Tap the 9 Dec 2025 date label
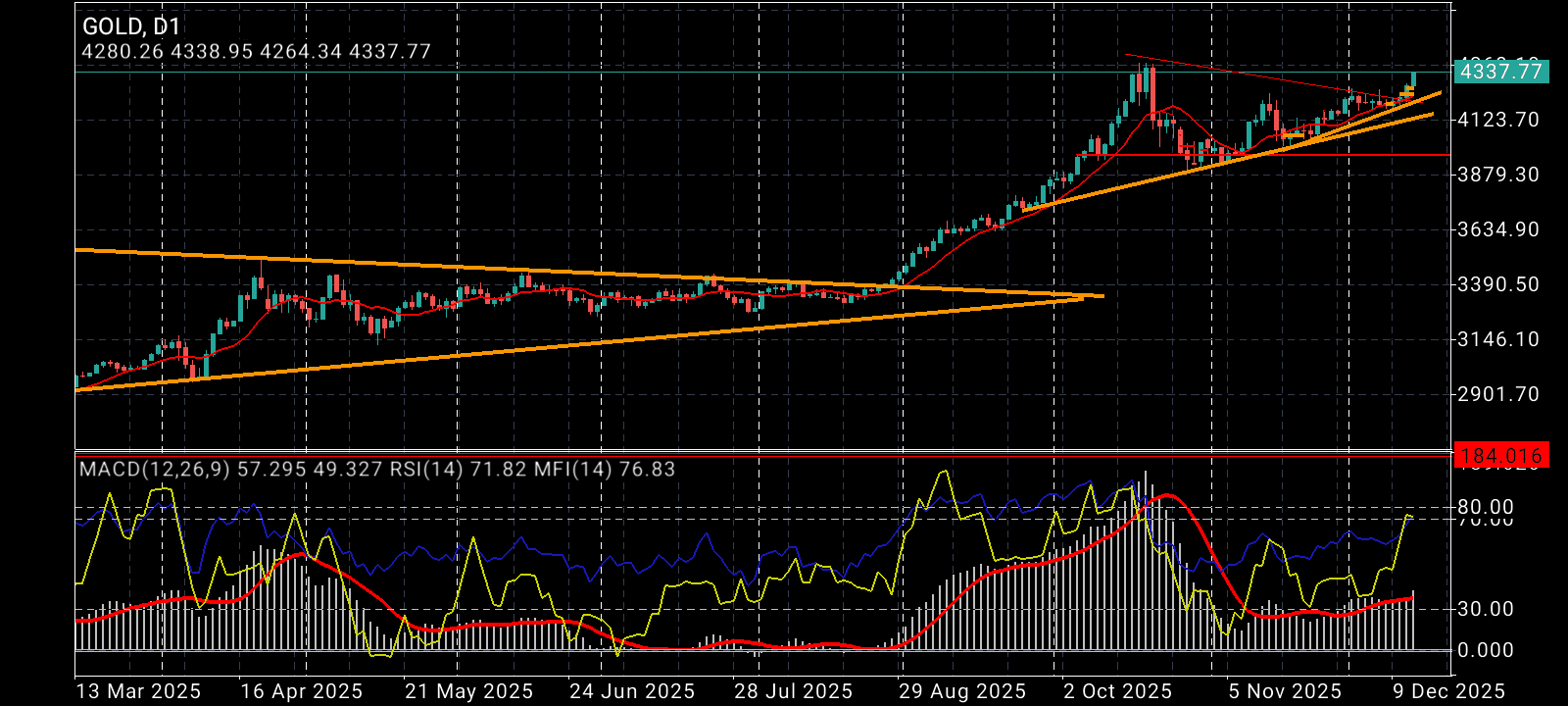The width and height of the screenshot is (1568, 706). tap(1449, 691)
